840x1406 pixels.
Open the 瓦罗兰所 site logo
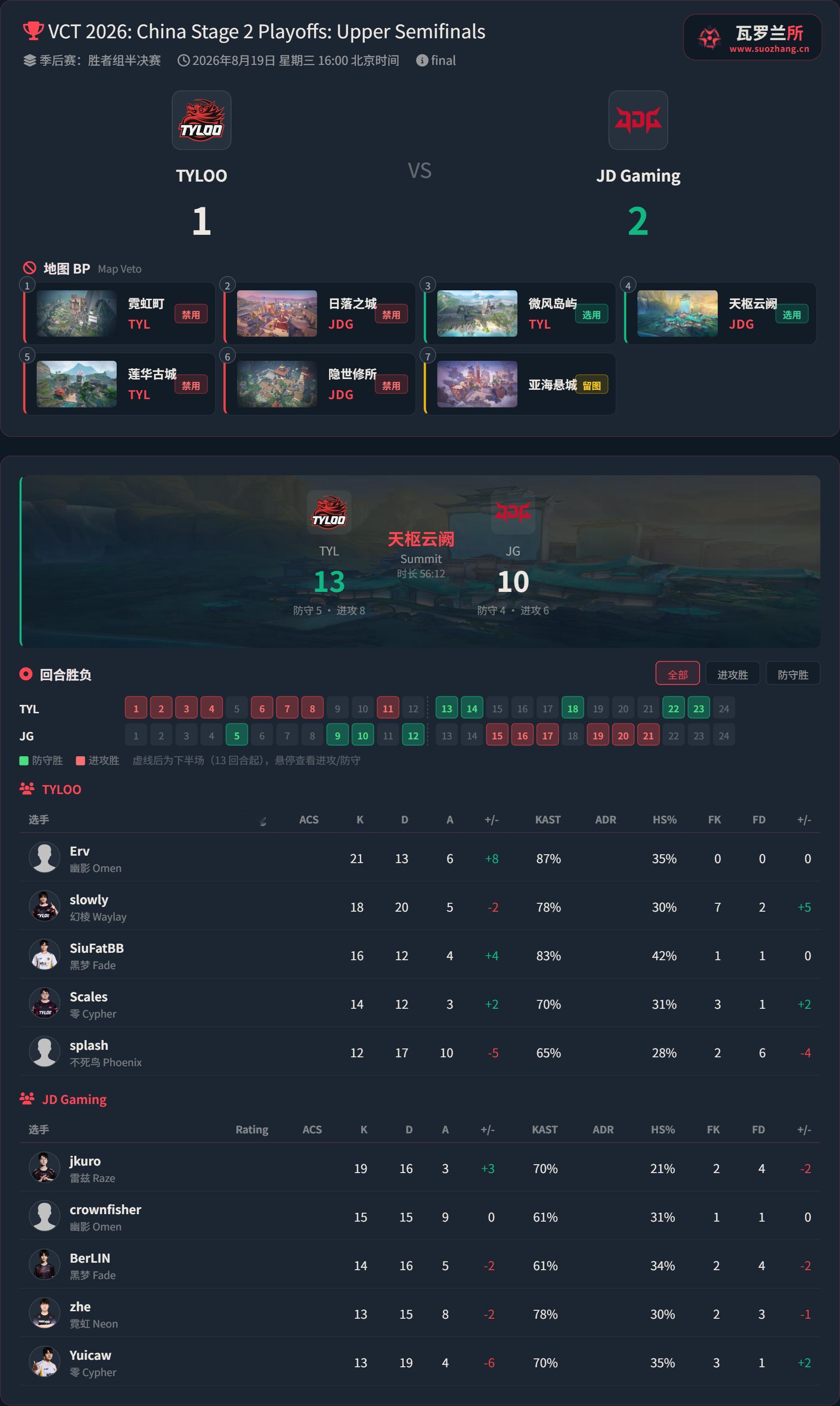(752, 37)
